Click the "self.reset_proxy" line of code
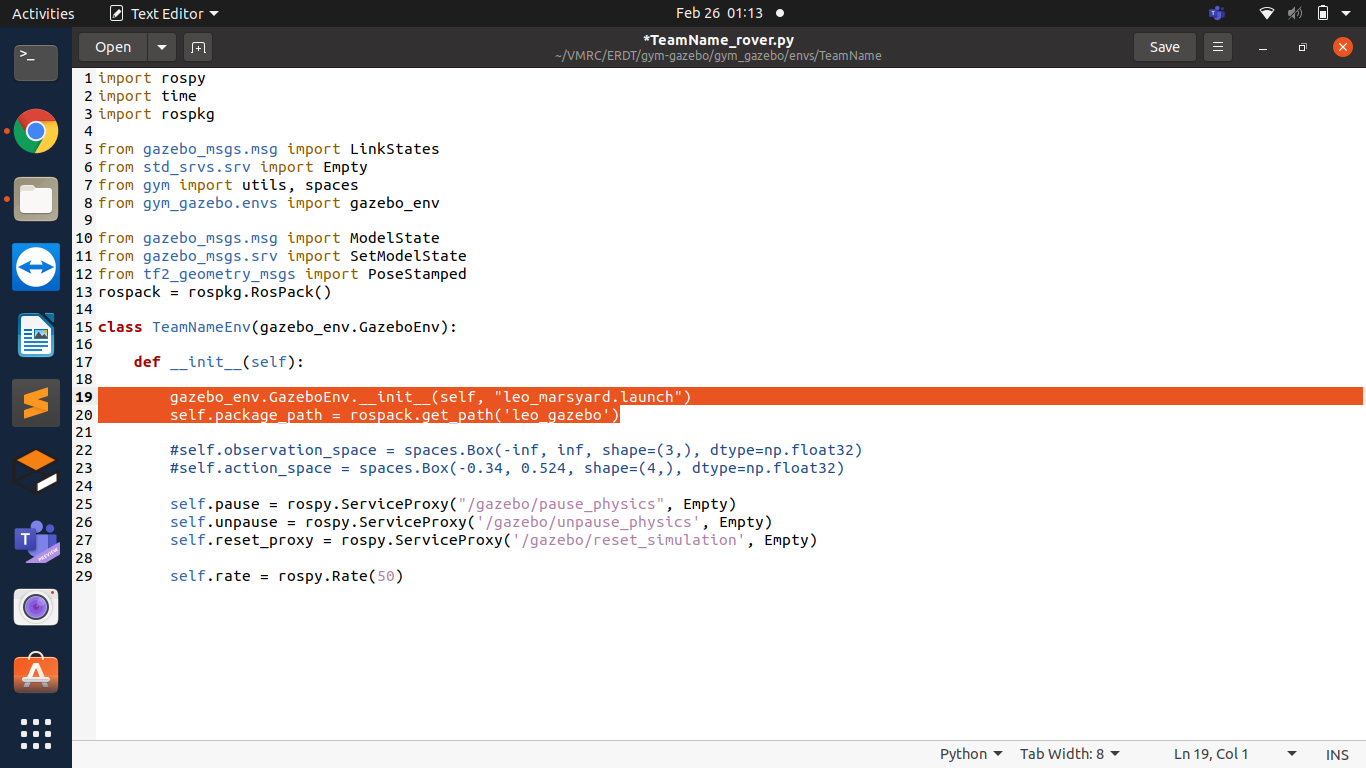Screen dimensions: 1366x768 (x=494, y=540)
